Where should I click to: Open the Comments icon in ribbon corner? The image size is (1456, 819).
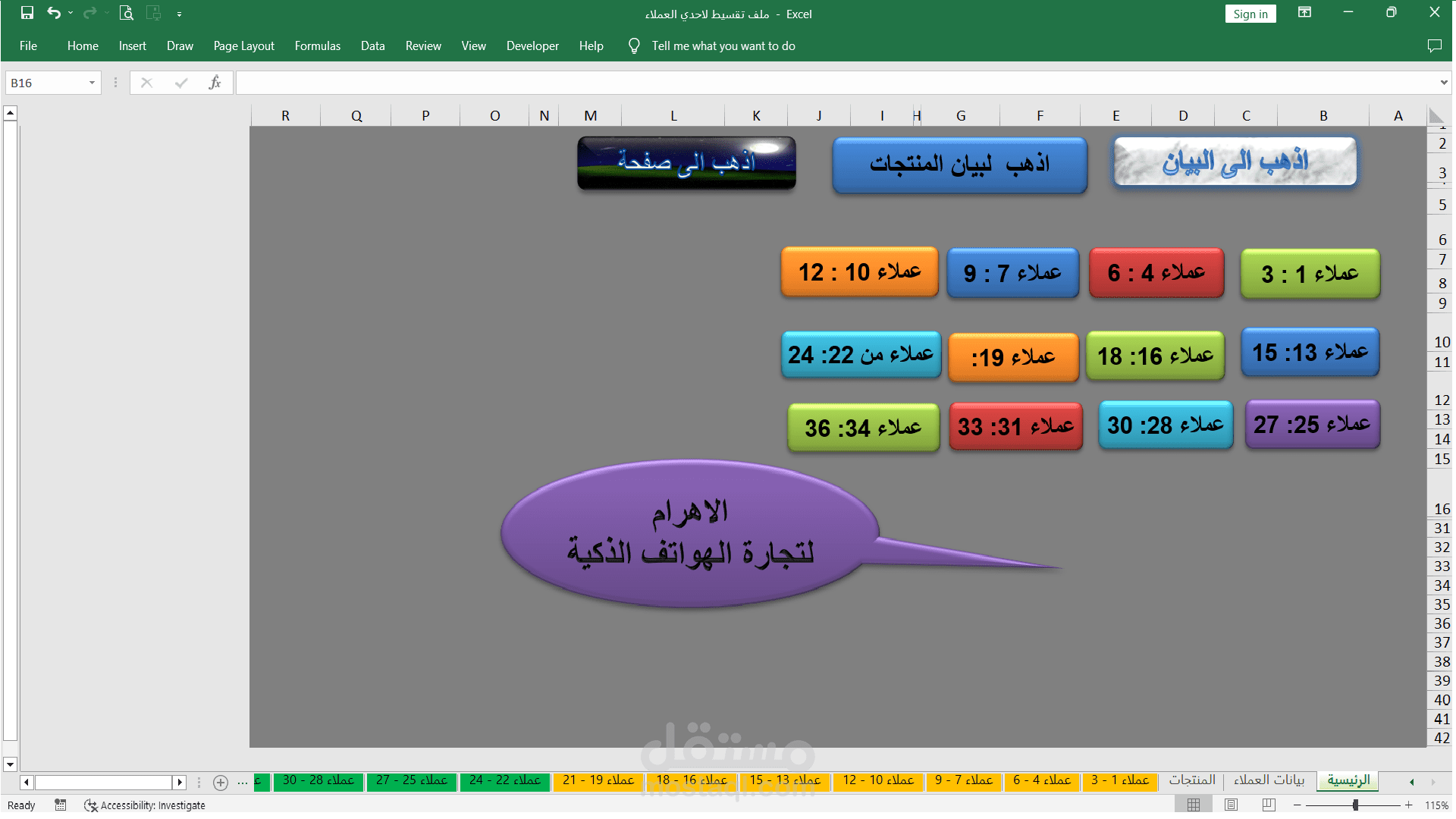1434,46
